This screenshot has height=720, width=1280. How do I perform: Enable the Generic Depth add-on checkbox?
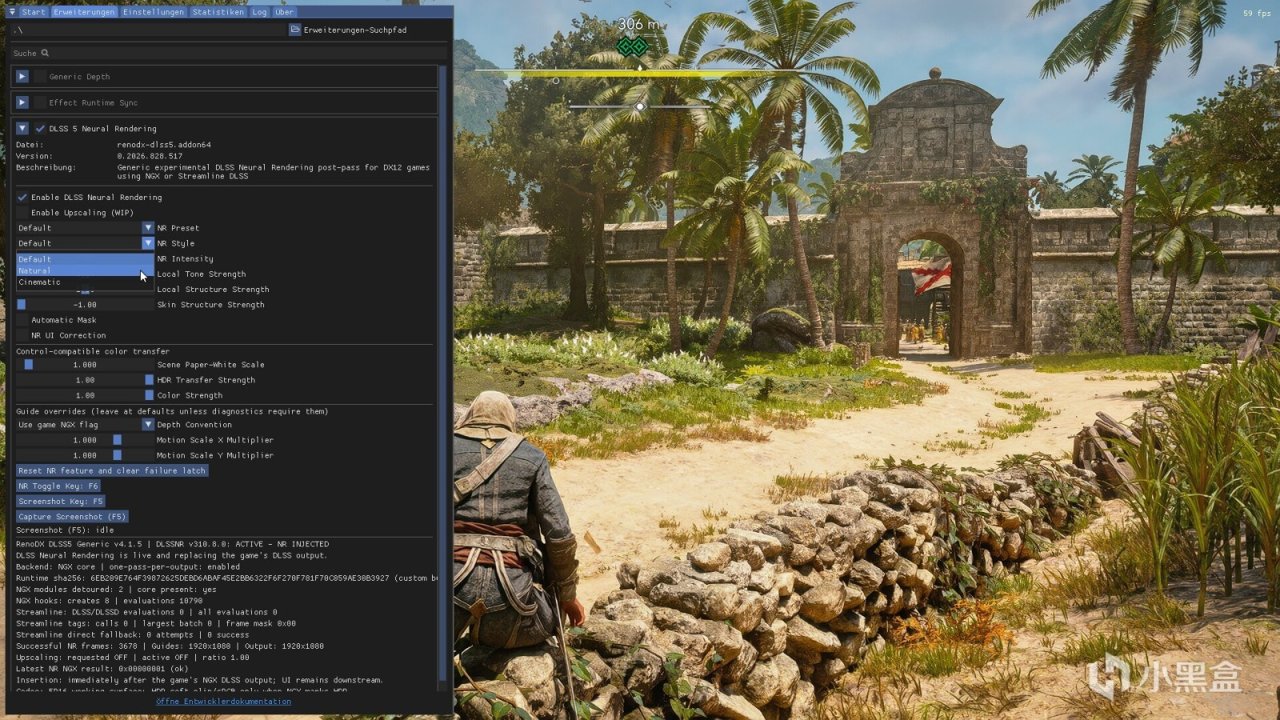point(40,76)
